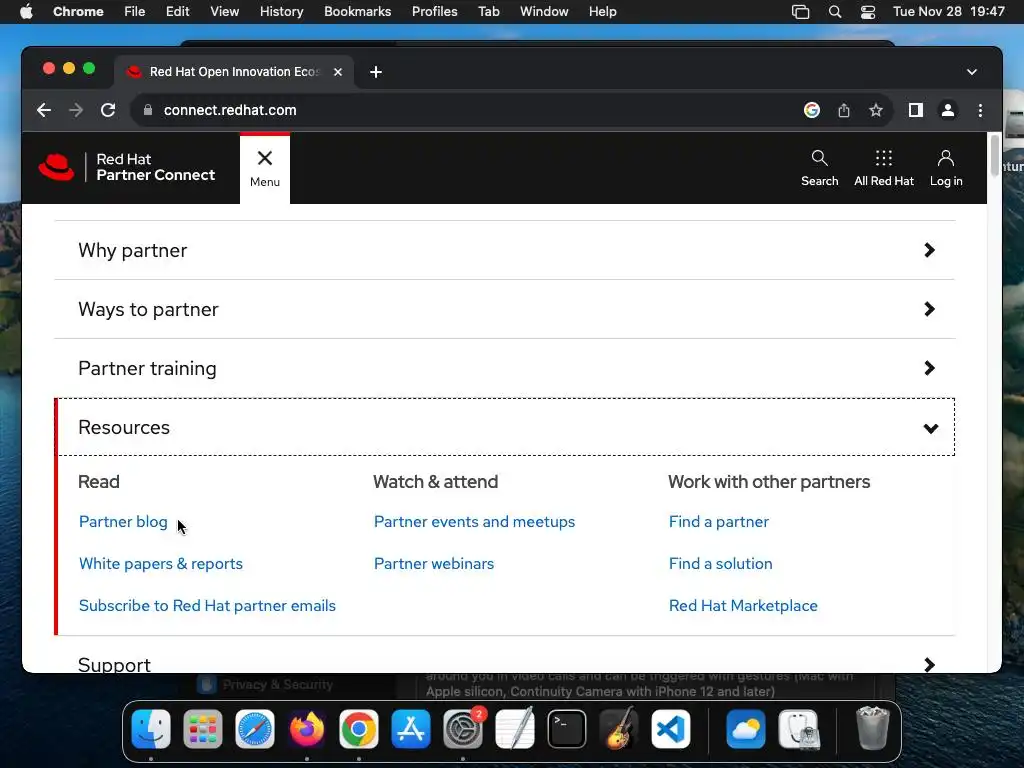Open the Find a solution link
The width and height of the screenshot is (1024, 768).
pyautogui.click(x=720, y=564)
